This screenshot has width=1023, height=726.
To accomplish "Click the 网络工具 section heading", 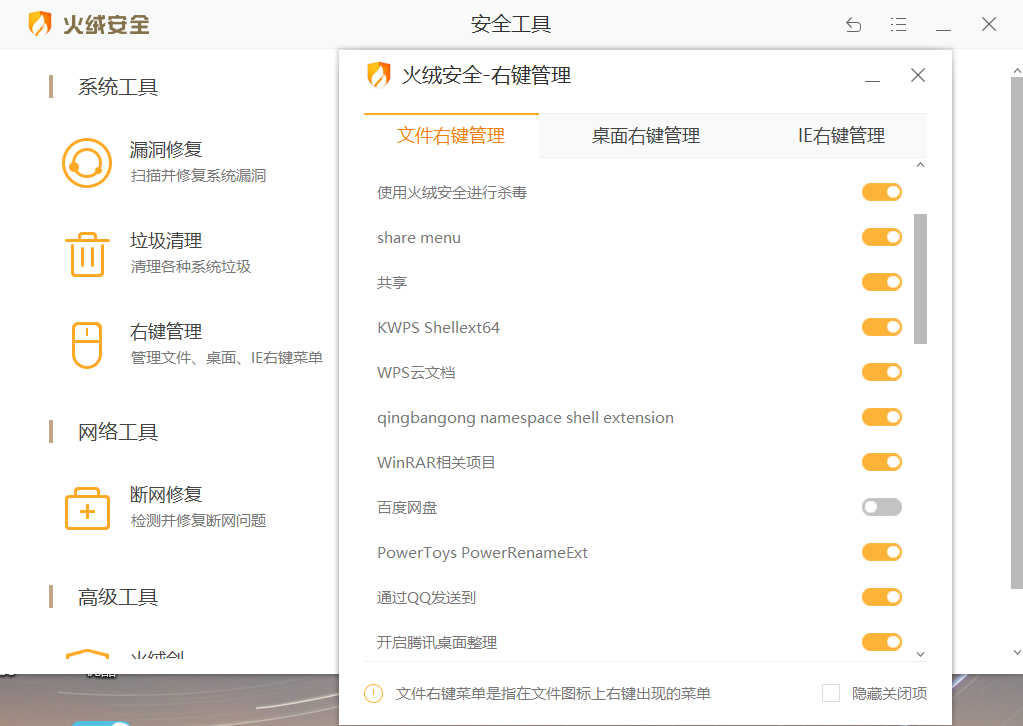I will pos(118,432).
